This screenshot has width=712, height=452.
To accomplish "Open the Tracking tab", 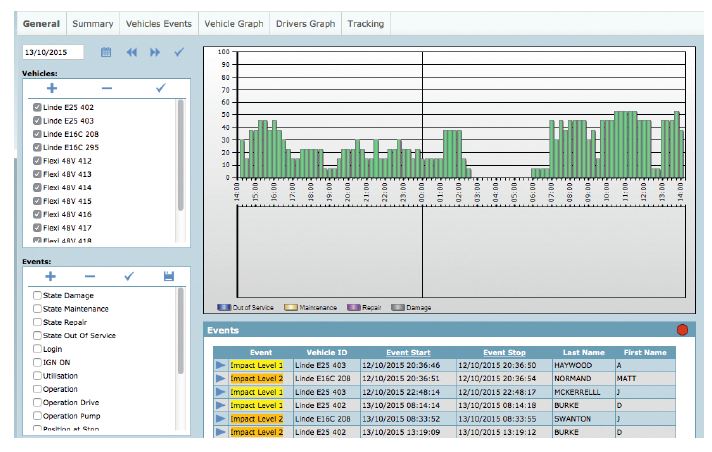I will pos(366,24).
